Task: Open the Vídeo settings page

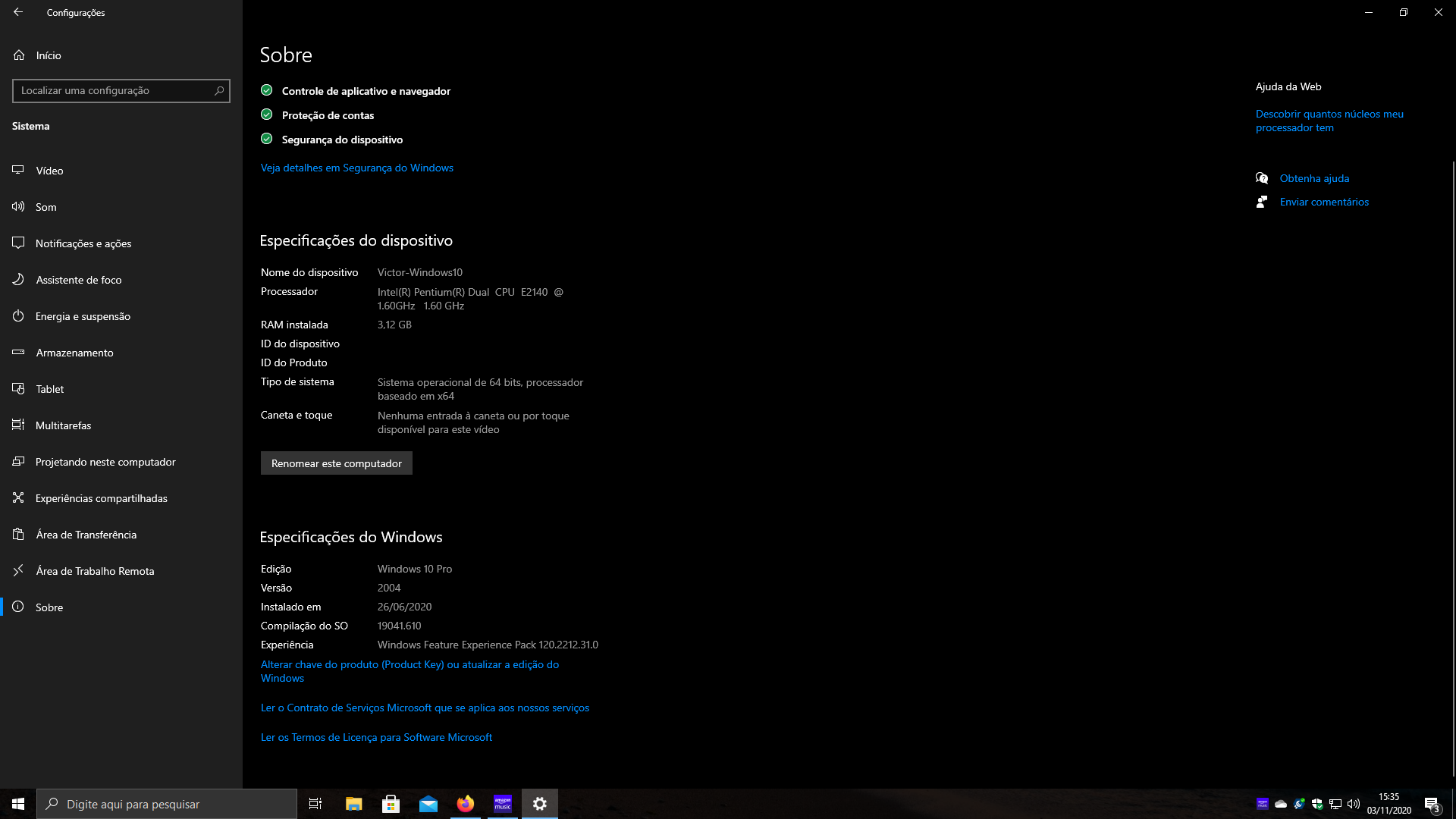Action: click(x=121, y=171)
